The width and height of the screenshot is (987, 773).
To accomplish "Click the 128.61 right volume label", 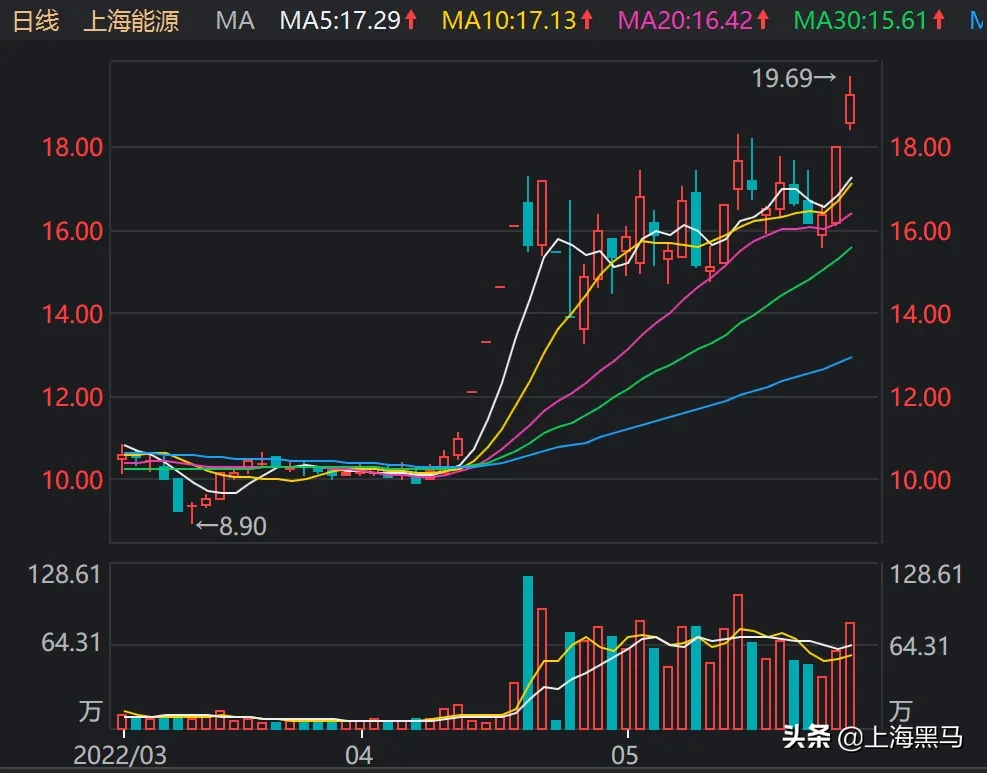I will point(926,574).
